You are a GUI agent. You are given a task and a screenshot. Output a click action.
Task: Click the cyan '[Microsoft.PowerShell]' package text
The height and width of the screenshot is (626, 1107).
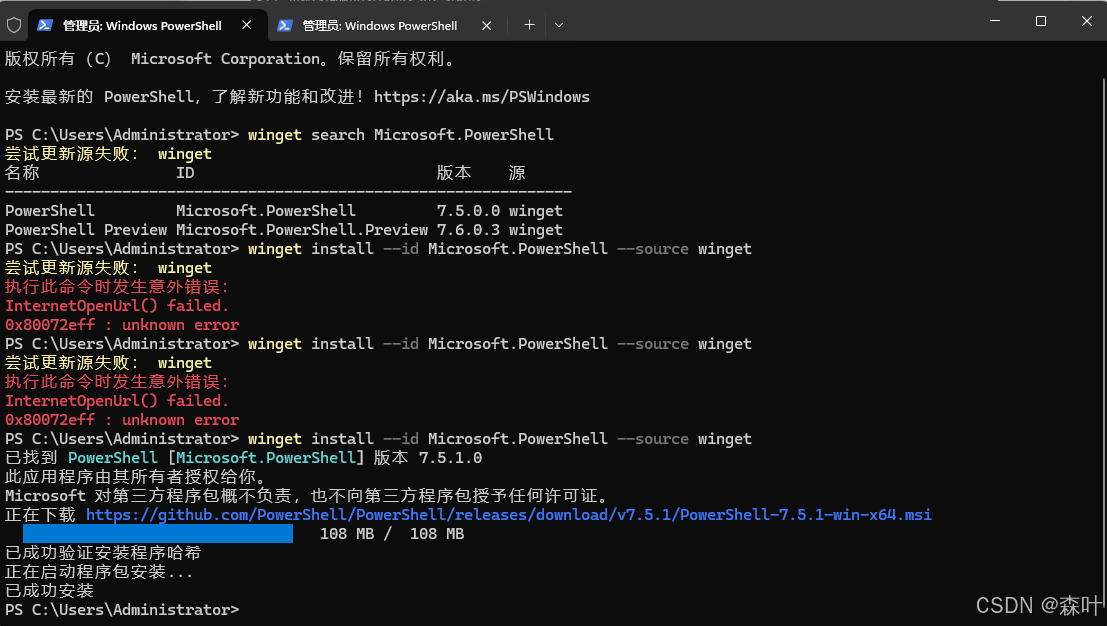click(265, 457)
